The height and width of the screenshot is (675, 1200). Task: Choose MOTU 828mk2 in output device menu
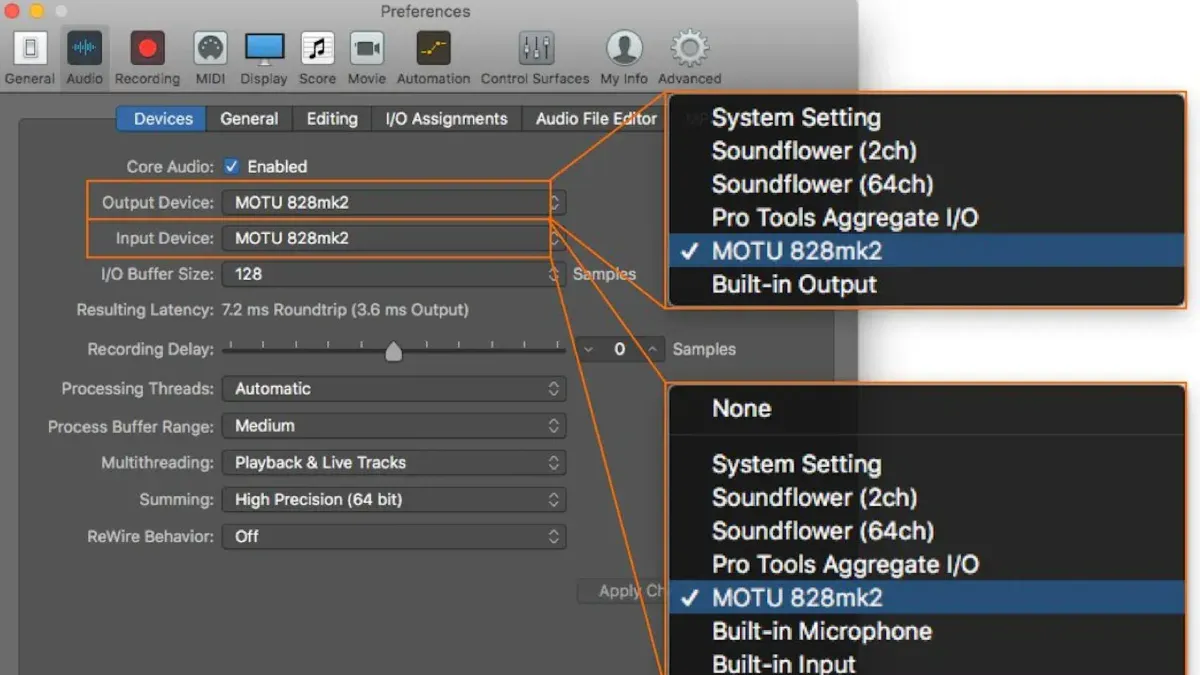[926, 251]
